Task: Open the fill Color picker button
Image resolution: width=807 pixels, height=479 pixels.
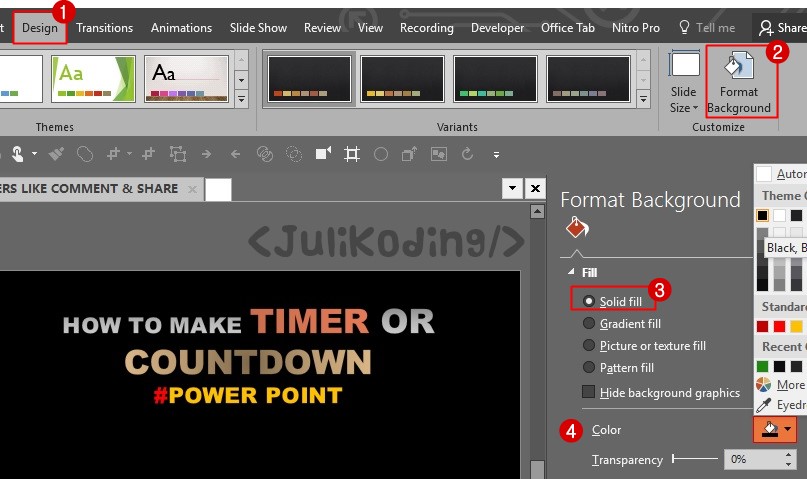Action: pyautogui.click(x=775, y=429)
